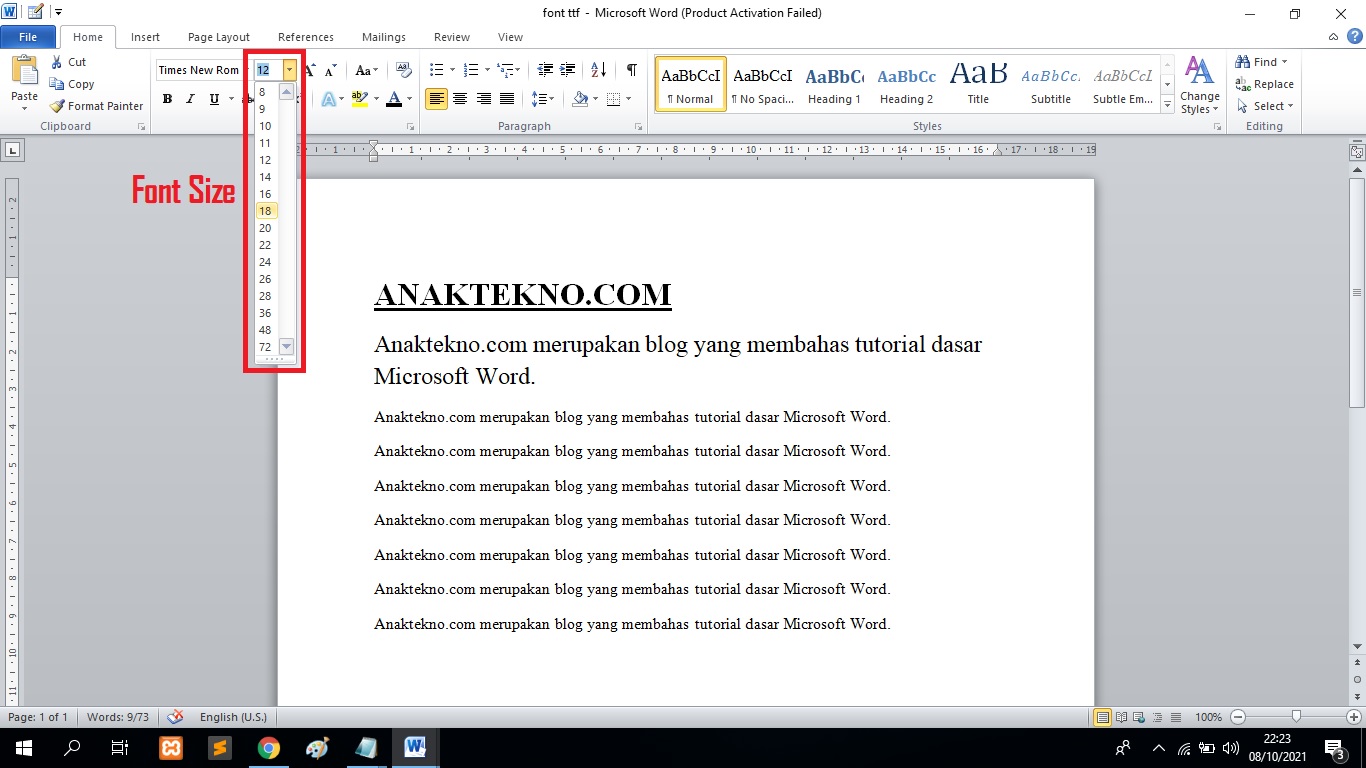Check proofing errors in the status bar

(175, 717)
